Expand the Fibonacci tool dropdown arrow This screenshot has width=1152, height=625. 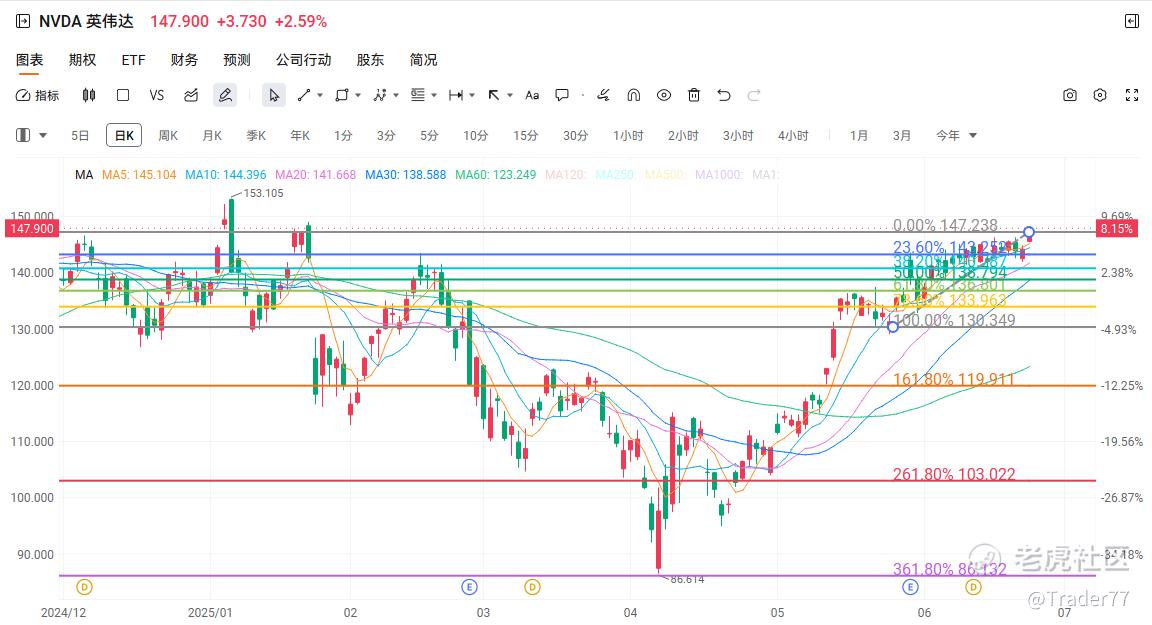pos(434,95)
